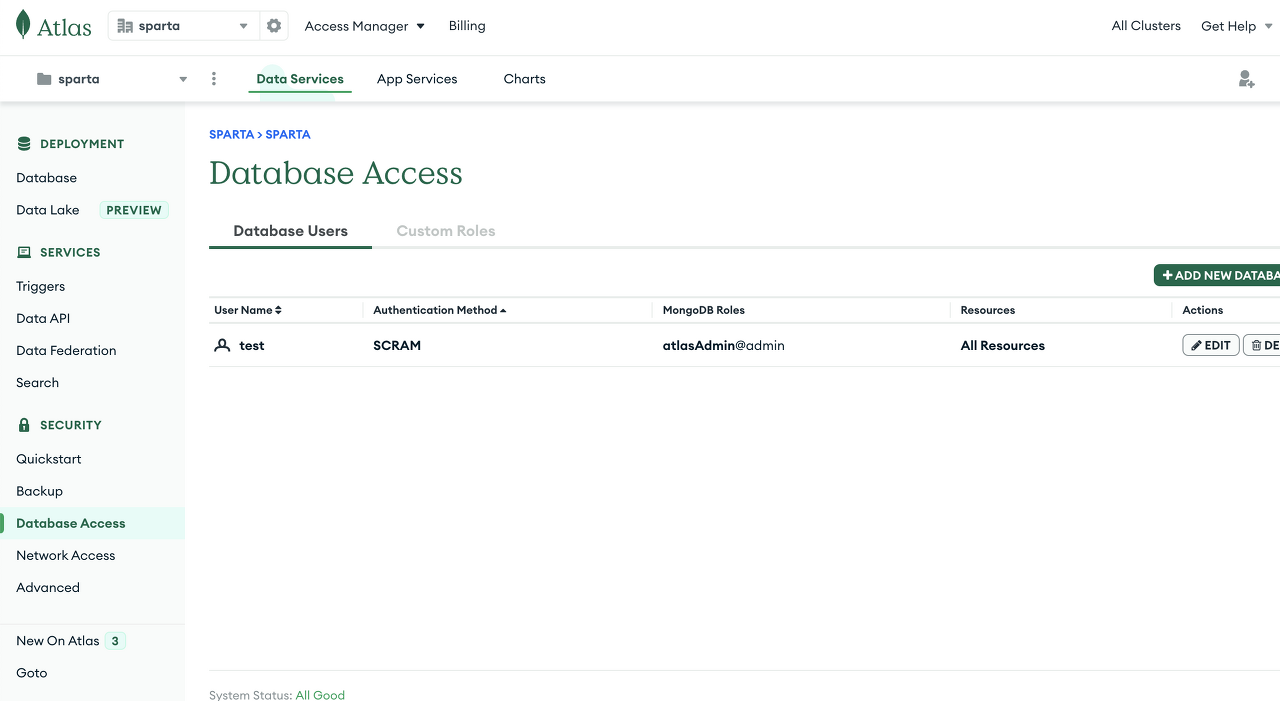Click the atlasAdmin@admin role cell
Image resolution: width=1280 pixels, height=701 pixels.
(x=724, y=345)
